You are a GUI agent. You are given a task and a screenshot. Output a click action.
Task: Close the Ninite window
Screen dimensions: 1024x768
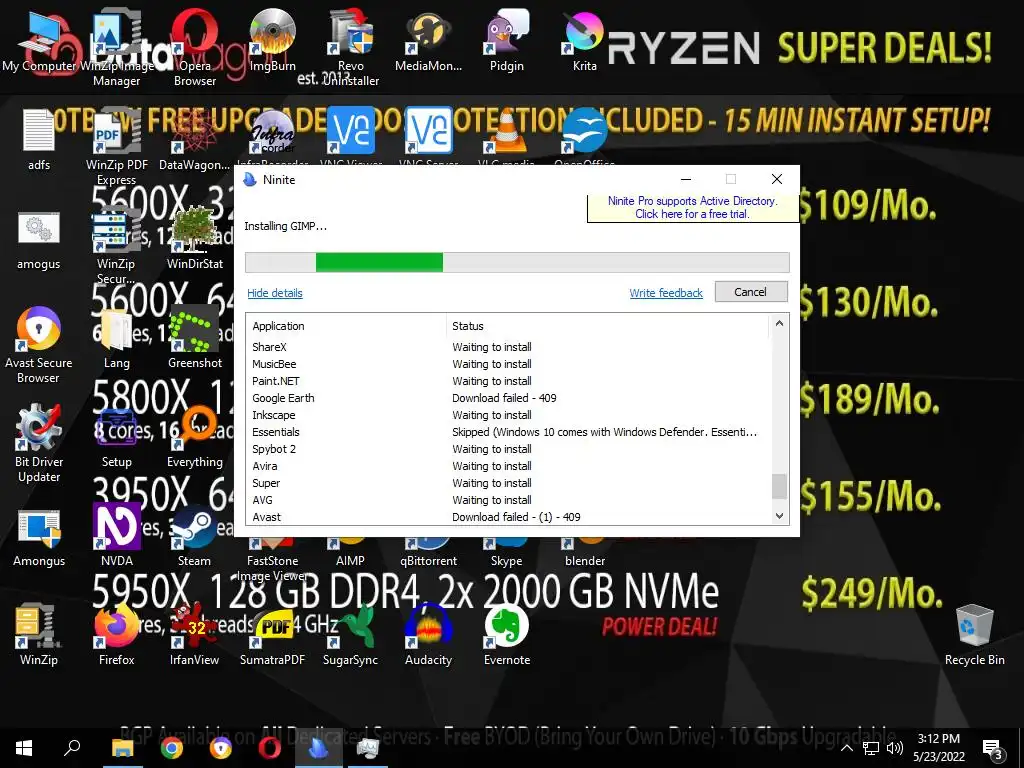coord(776,179)
